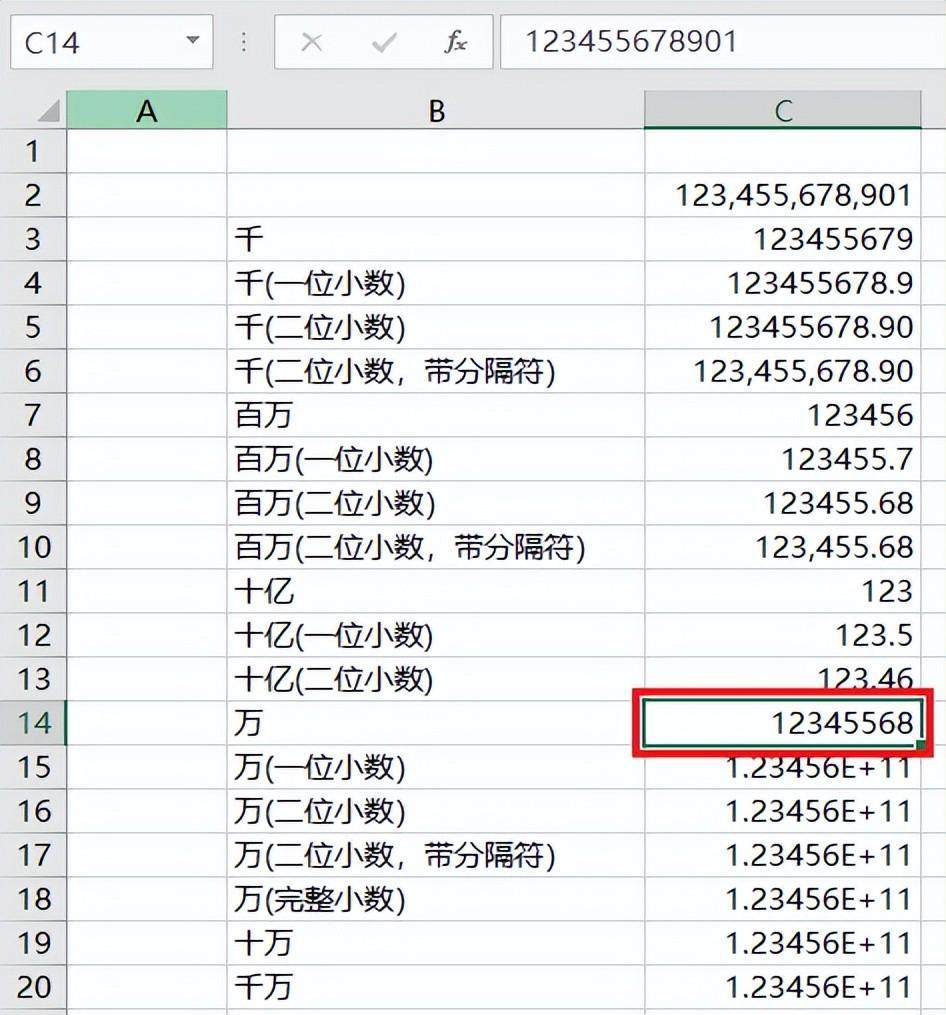Click cell labeled 千(一位小数)
946x1015 pixels.
coord(436,284)
